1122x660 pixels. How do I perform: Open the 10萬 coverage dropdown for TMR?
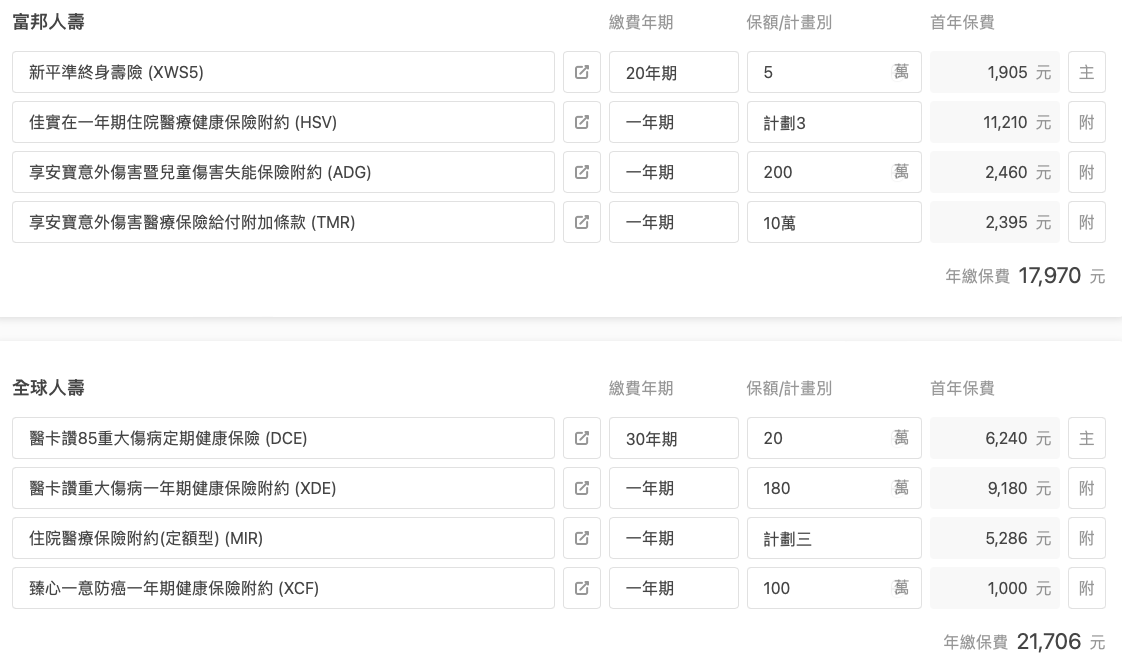pyautogui.click(x=834, y=223)
